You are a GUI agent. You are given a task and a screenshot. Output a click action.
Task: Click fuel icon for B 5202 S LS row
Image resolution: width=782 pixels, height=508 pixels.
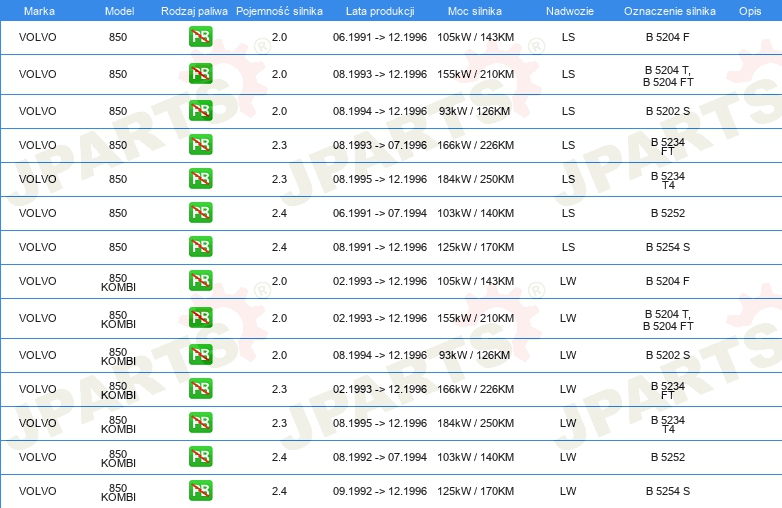point(200,111)
